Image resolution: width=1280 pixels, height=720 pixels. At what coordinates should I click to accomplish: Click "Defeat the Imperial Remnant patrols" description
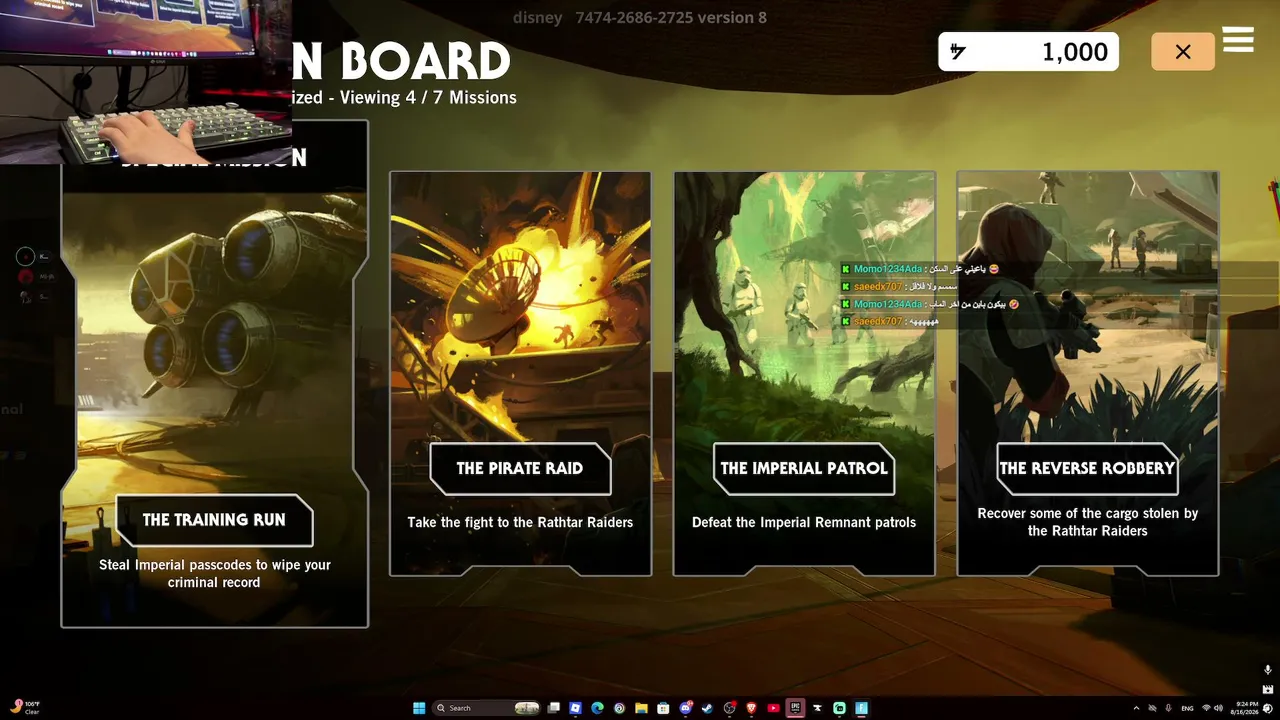click(x=804, y=522)
